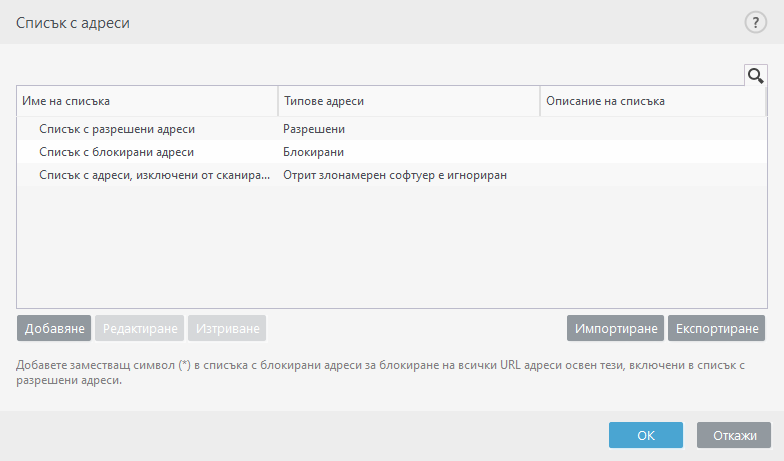This screenshot has height=461, width=784.
Task: Click the 'Импортиране' button
Action: tap(616, 328)
